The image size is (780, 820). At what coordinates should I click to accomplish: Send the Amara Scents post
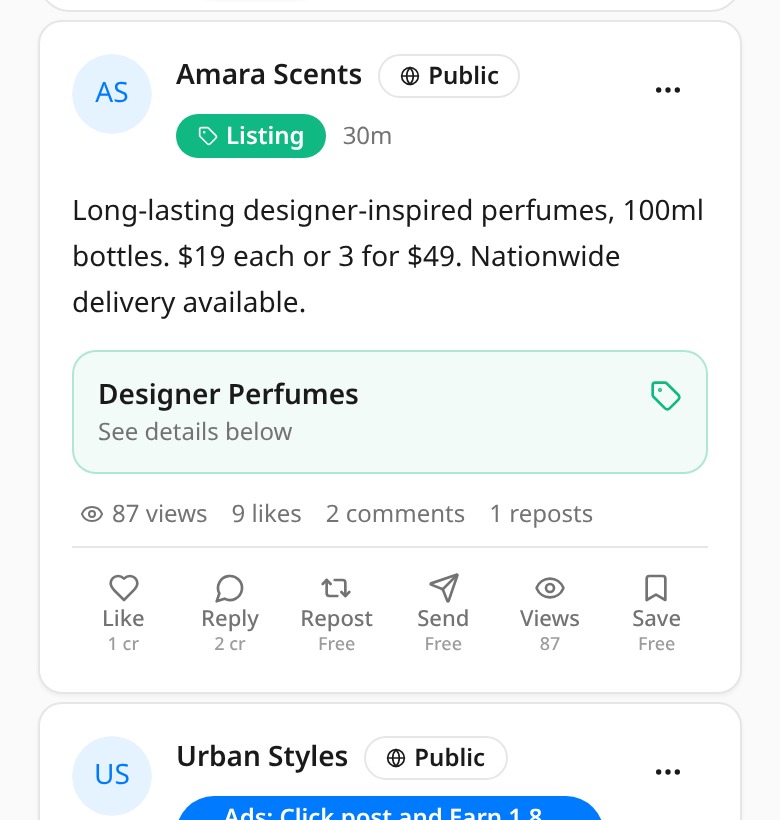[443, 613]
